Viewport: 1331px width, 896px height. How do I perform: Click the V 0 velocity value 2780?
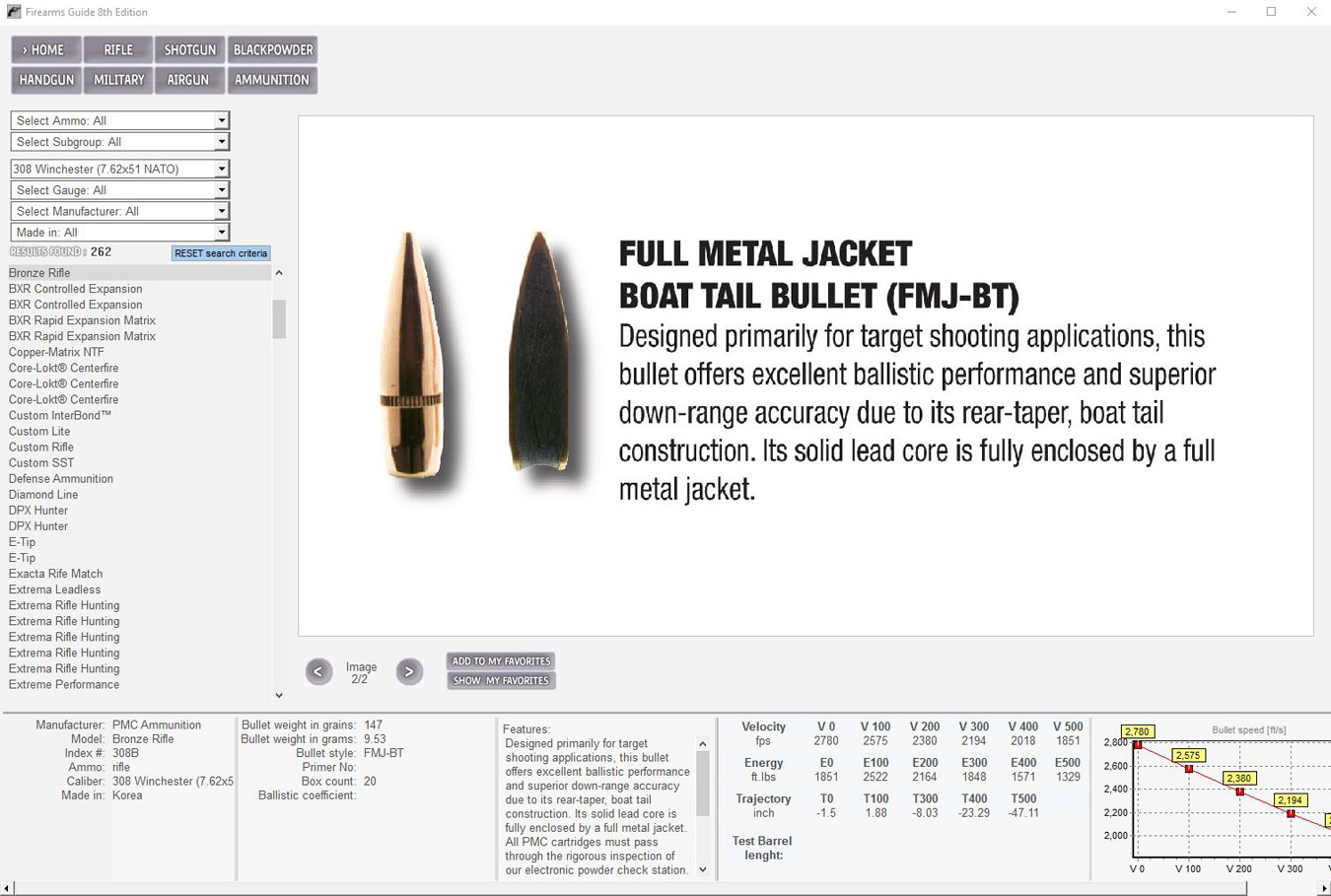tap(826, 741)
